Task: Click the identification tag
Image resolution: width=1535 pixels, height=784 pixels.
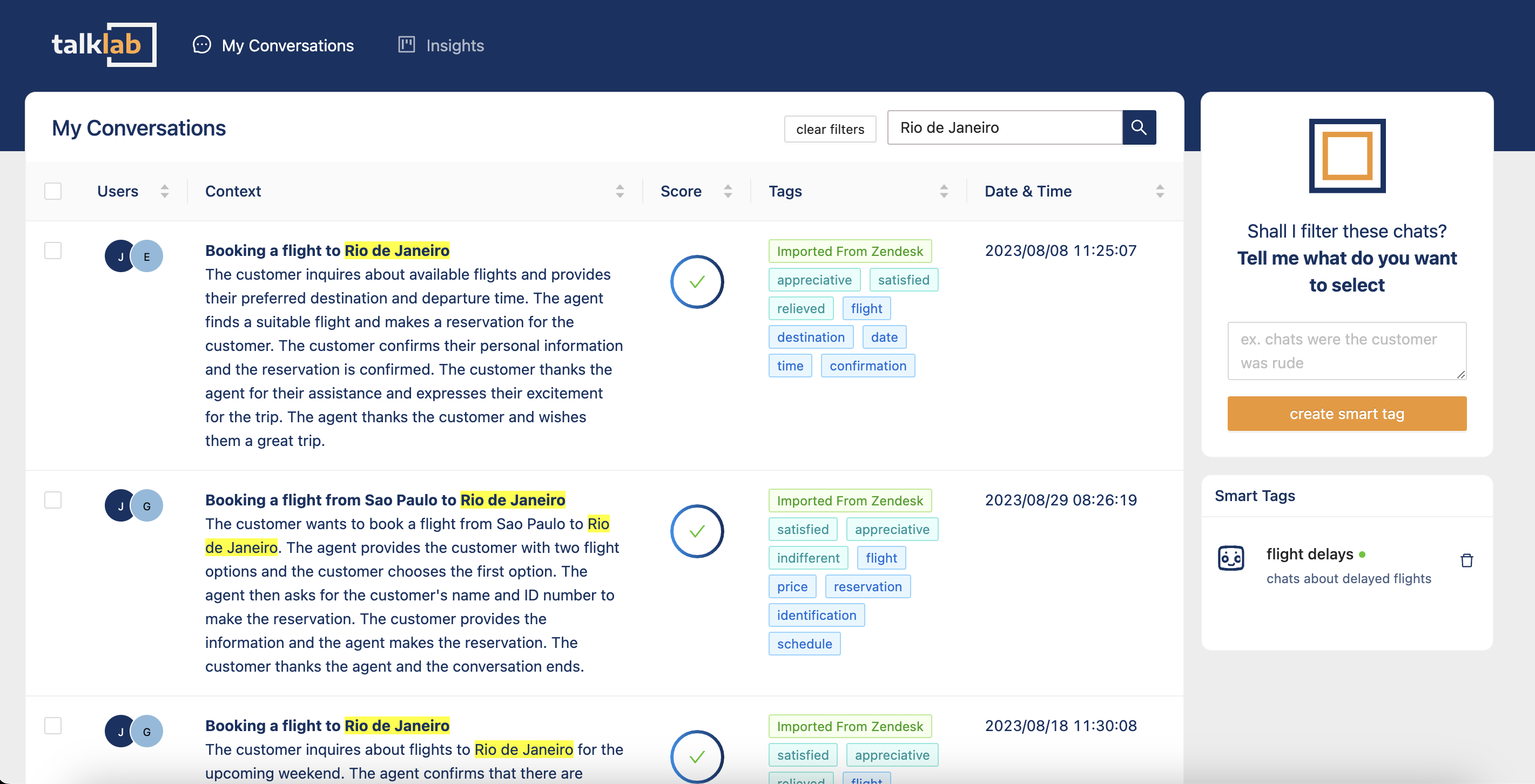Action: [x=816, y=616]
